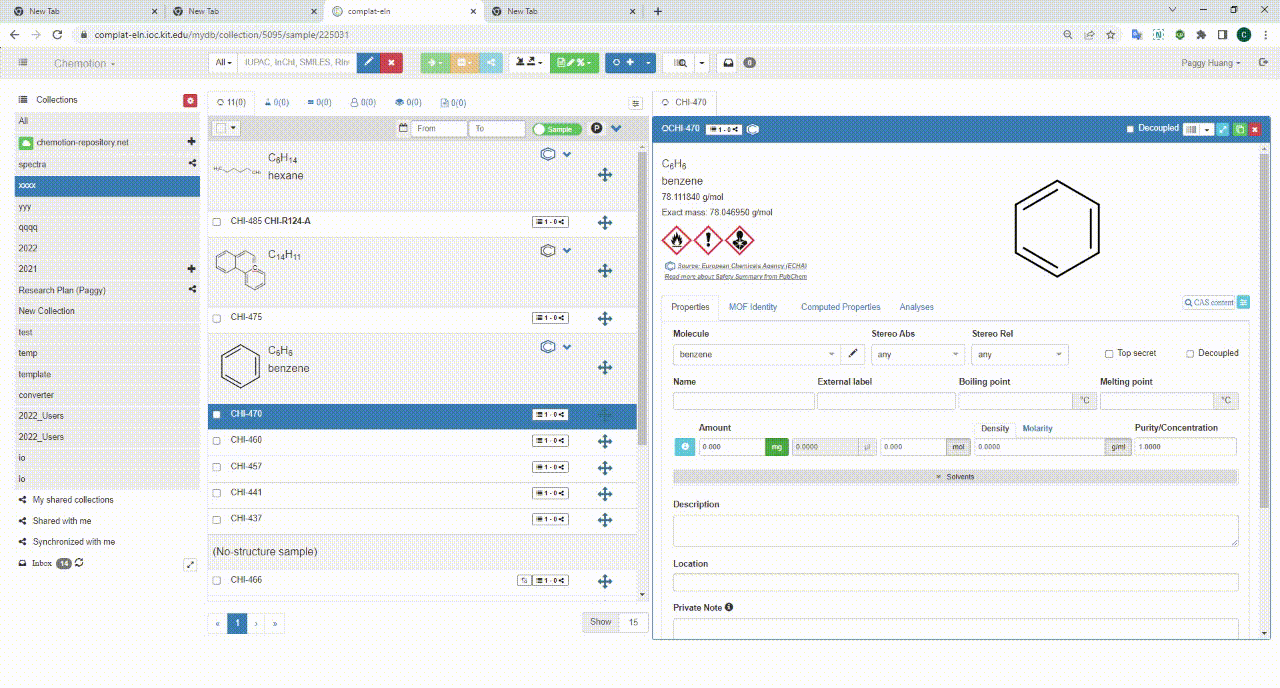
Task: Open Read more about Safety Summary link
Action: 735,277
